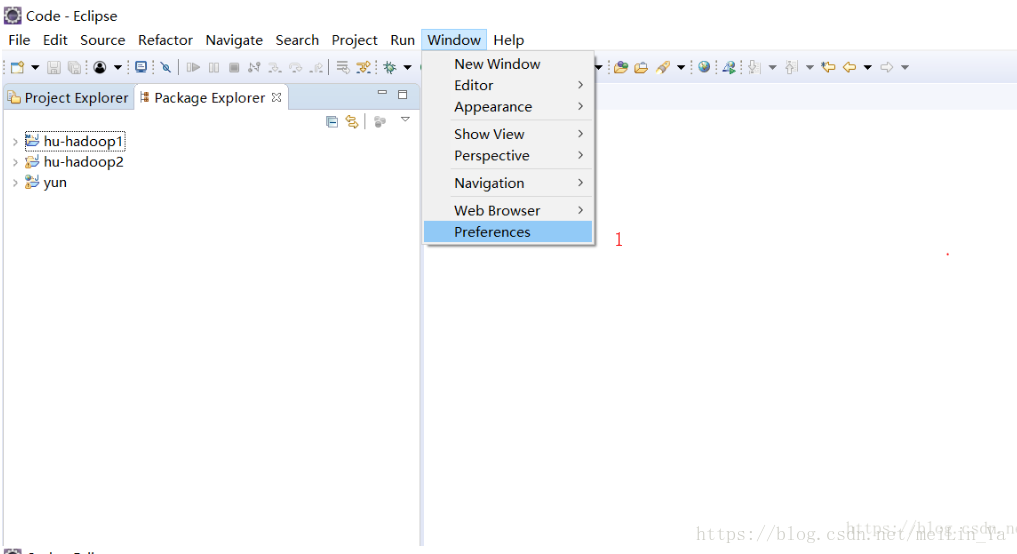
Task: Toggle Skip All Breakpoints icon
Action: point(166,67)
